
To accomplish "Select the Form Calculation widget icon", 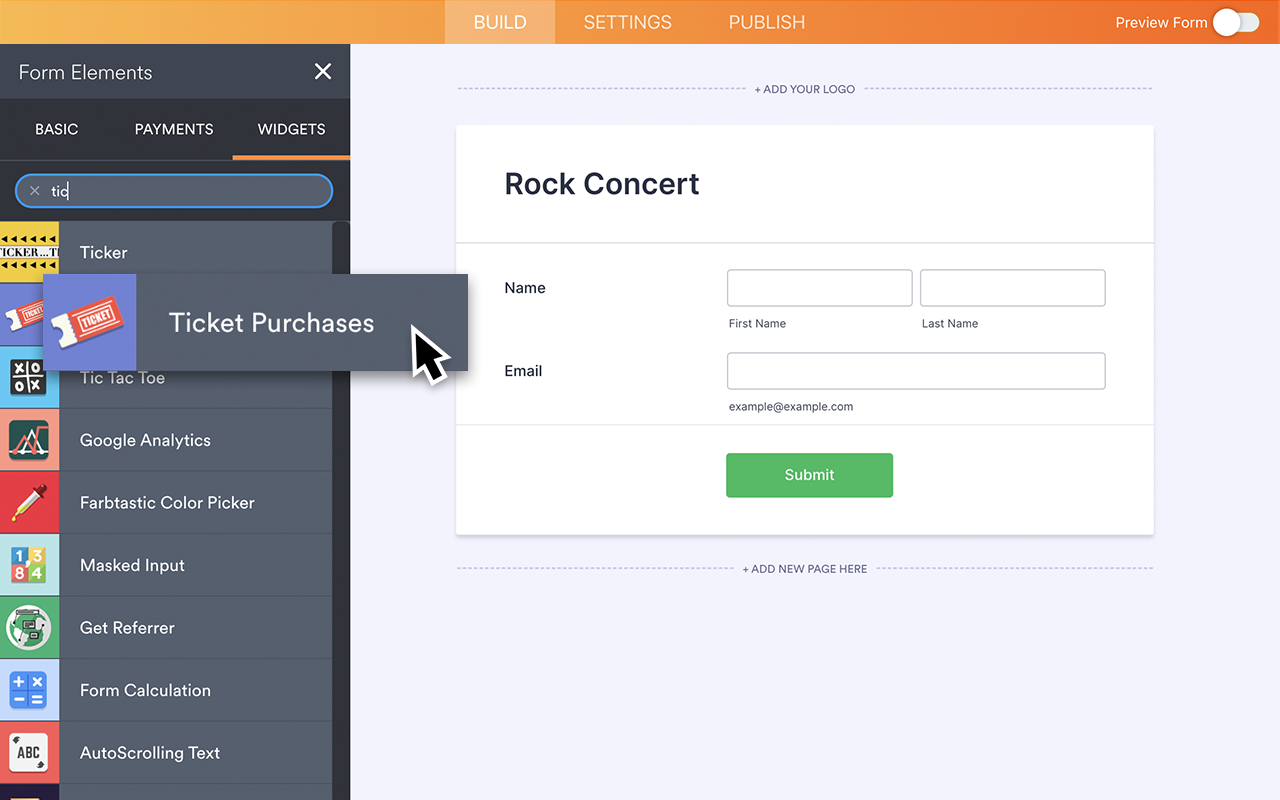I will click(29, 690).
